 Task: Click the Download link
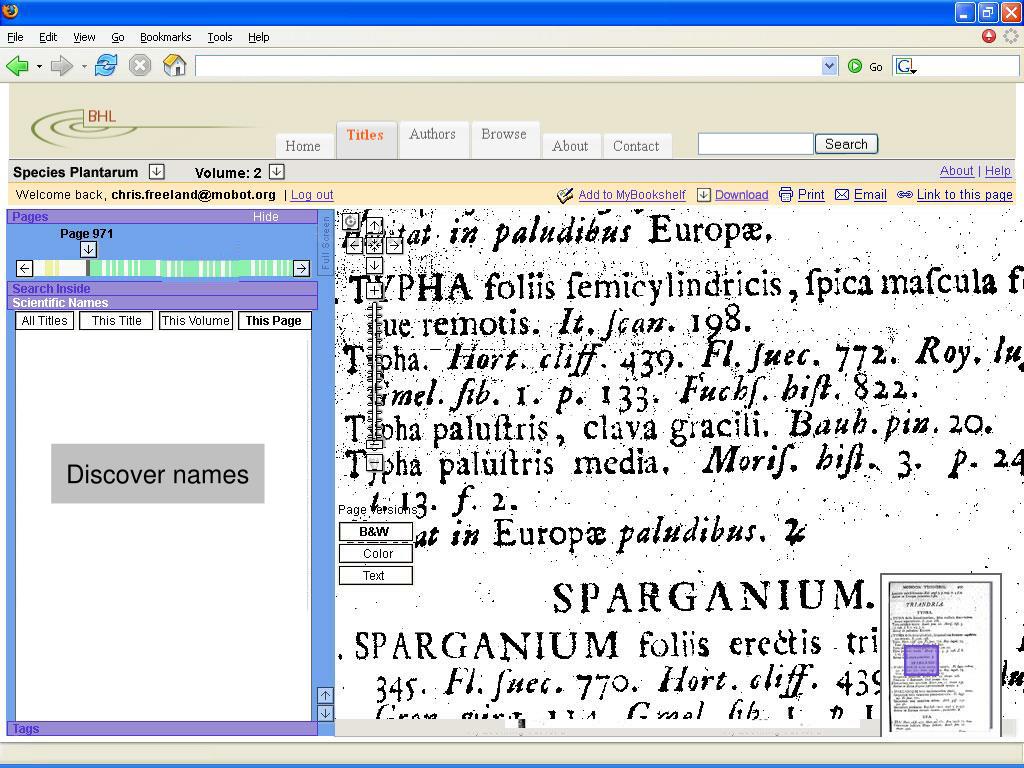[x=741, y=195]
